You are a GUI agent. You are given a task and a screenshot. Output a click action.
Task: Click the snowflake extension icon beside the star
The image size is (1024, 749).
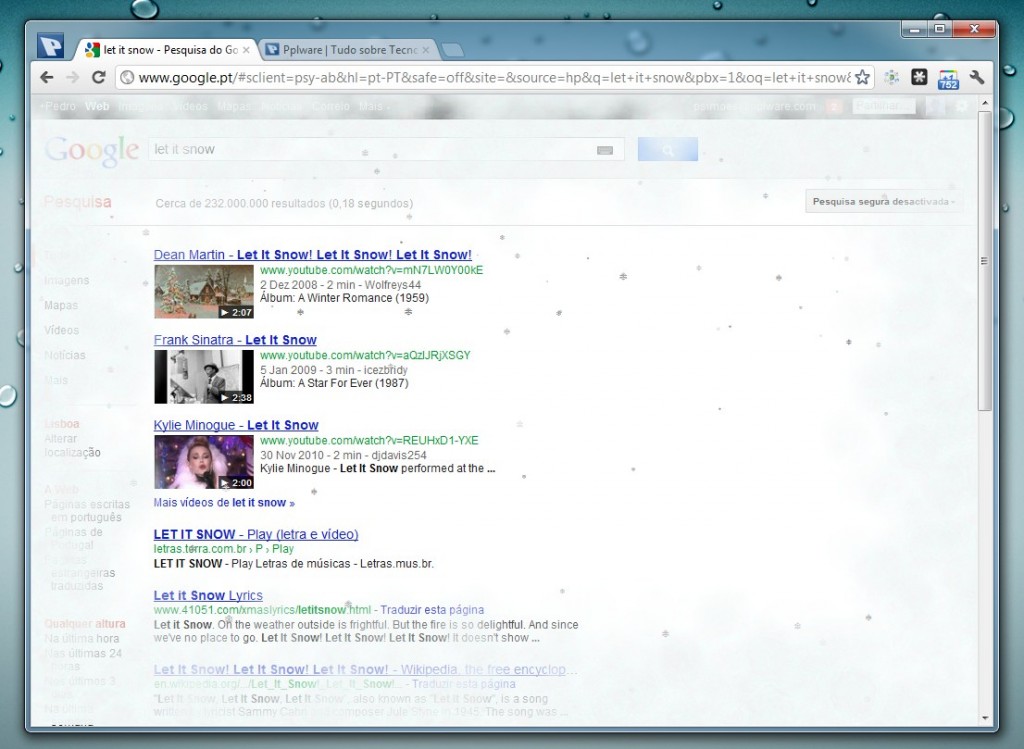891,78
